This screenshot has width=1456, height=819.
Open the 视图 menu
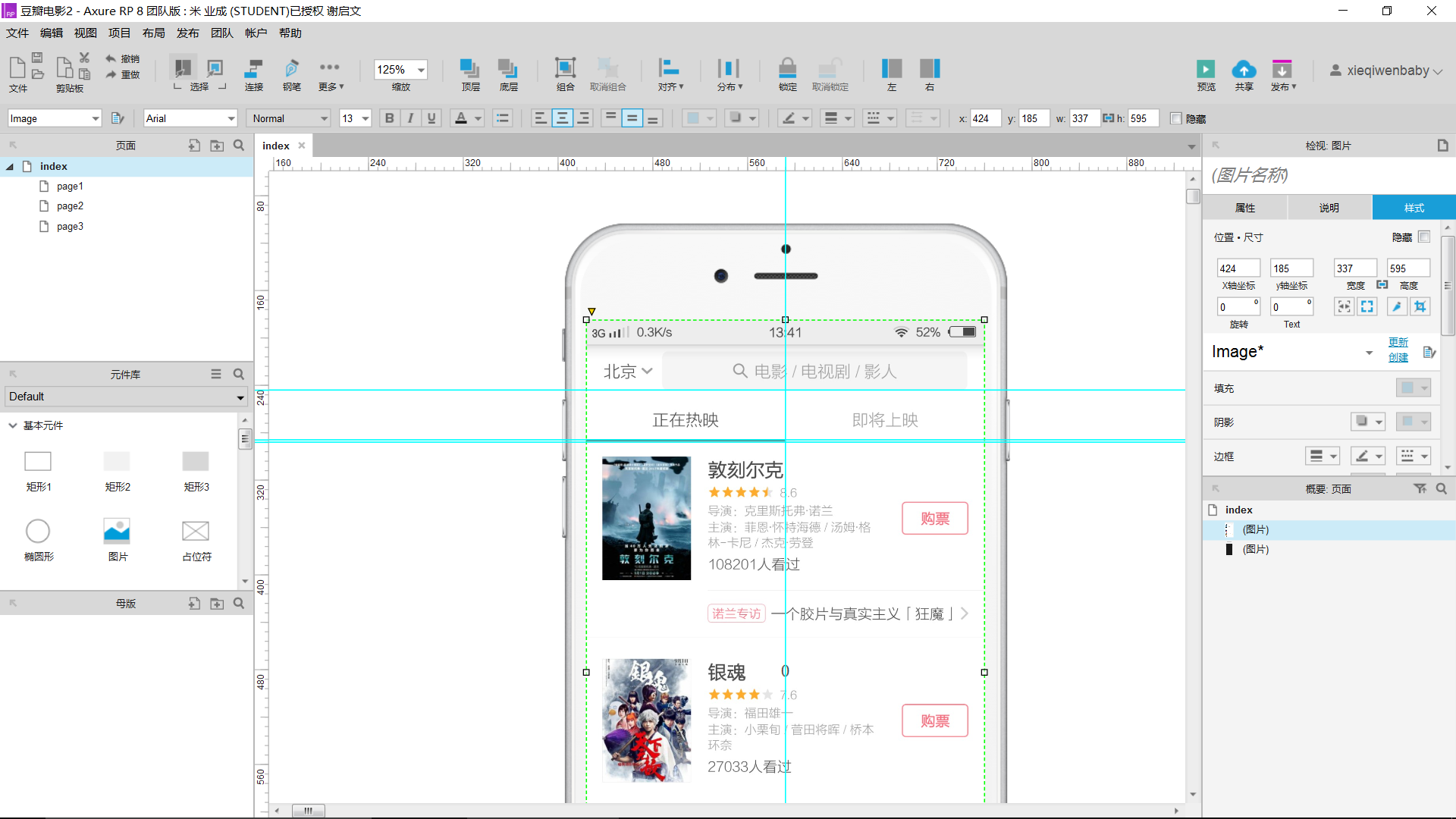point(86,33)
